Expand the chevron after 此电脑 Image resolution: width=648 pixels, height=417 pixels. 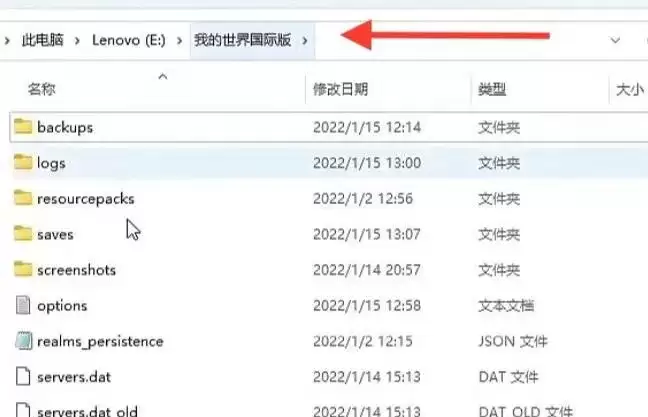pos(77,41)
